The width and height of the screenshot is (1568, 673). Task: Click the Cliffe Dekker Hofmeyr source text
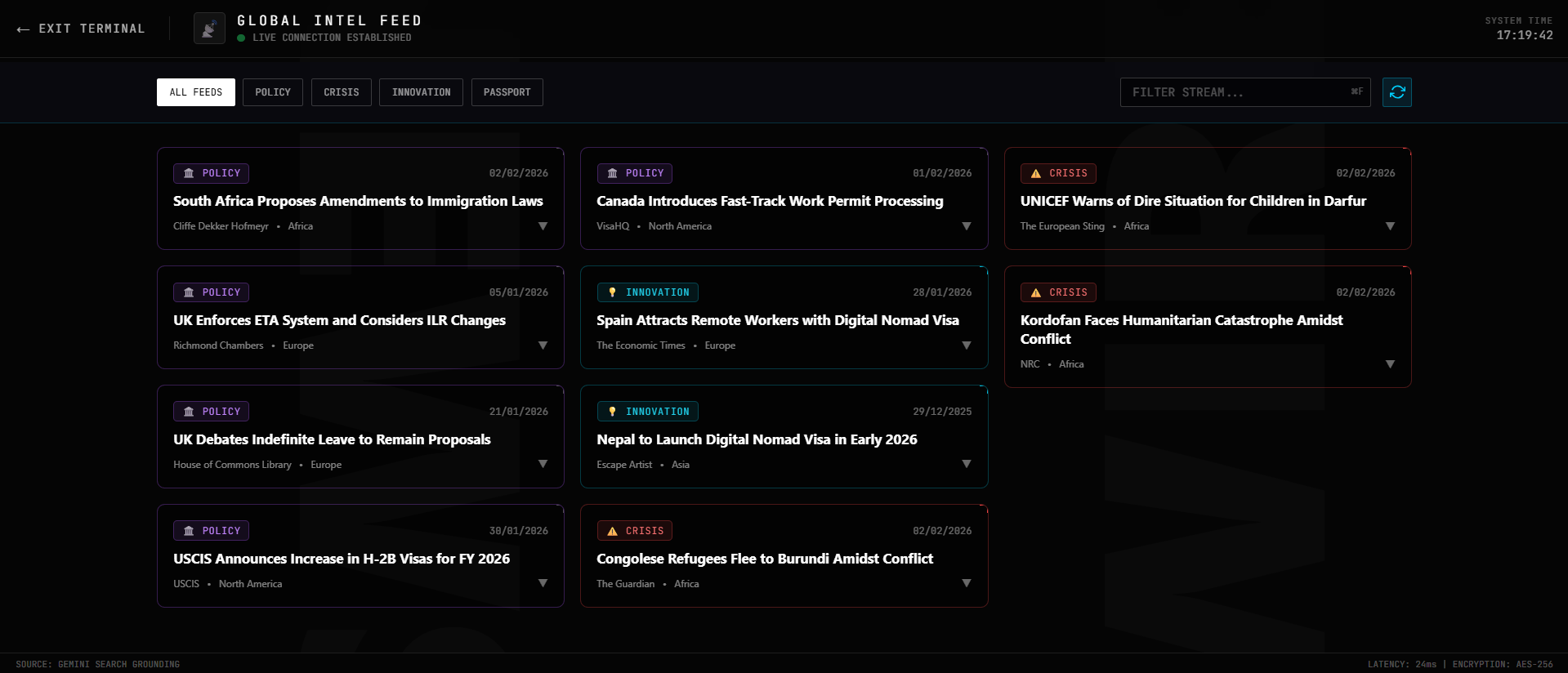point(221,226)
